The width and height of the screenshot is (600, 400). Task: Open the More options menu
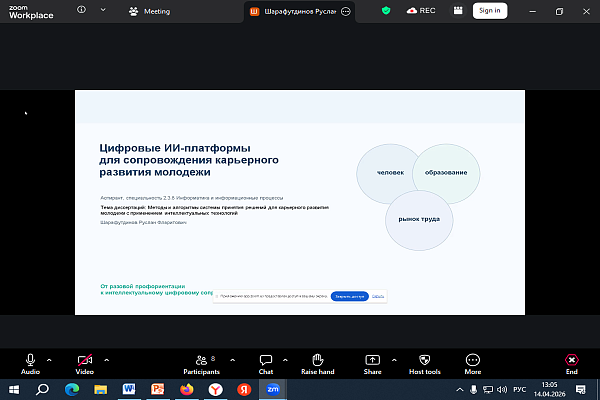(x=473, y=360)
